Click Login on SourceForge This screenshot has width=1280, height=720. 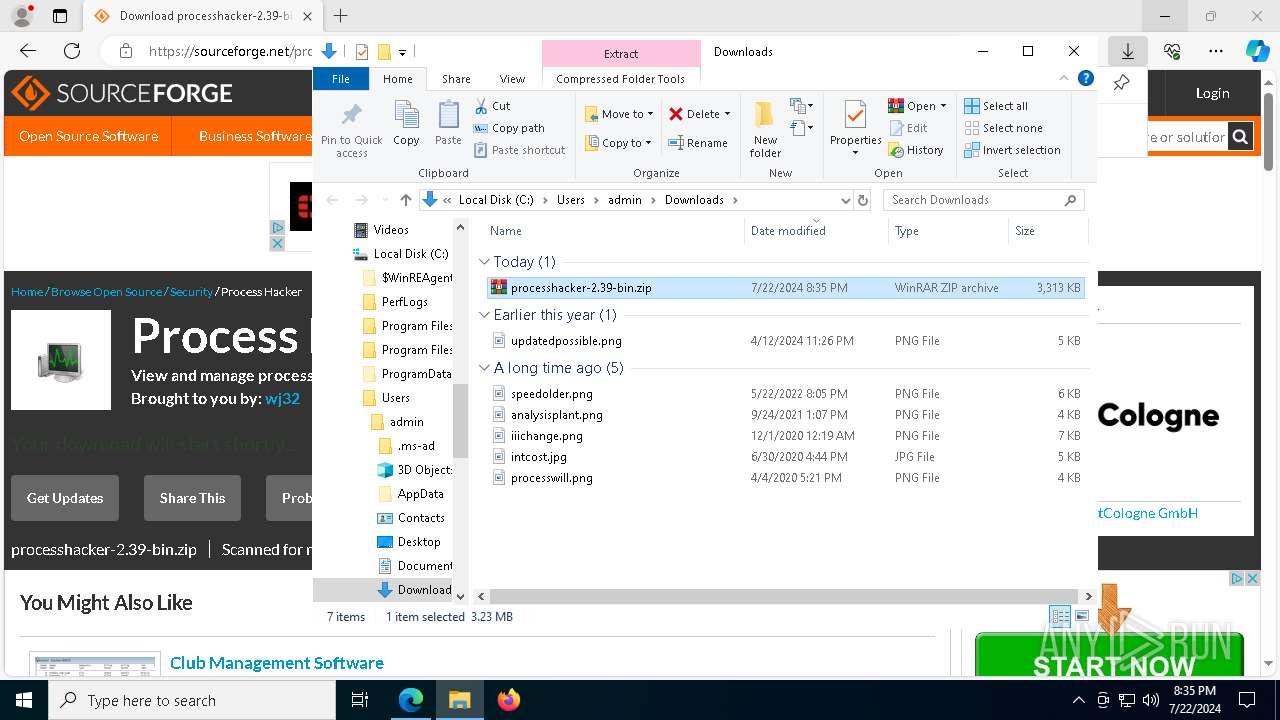[x=1212, y=93]
